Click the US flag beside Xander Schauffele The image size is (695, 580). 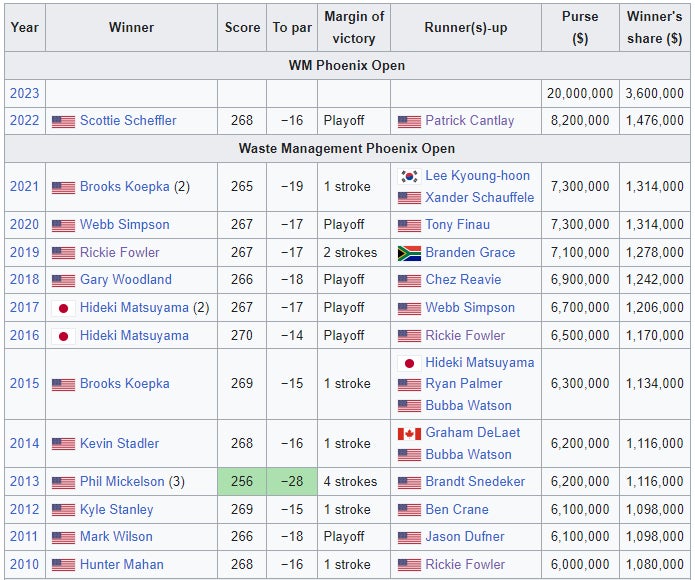[409, 198]
